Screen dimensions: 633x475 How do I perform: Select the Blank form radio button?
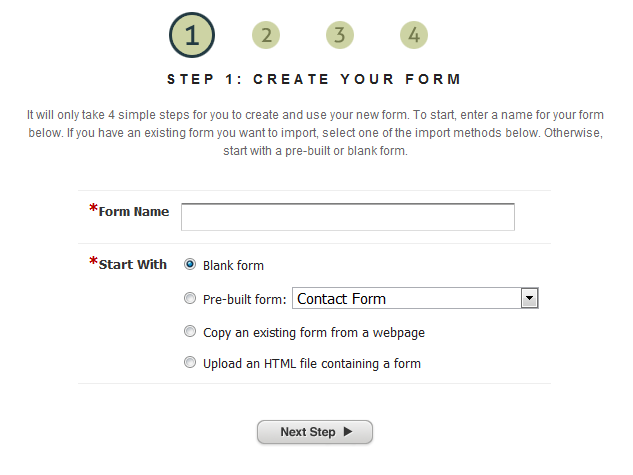pyautogui.click(x=190, y=264)
